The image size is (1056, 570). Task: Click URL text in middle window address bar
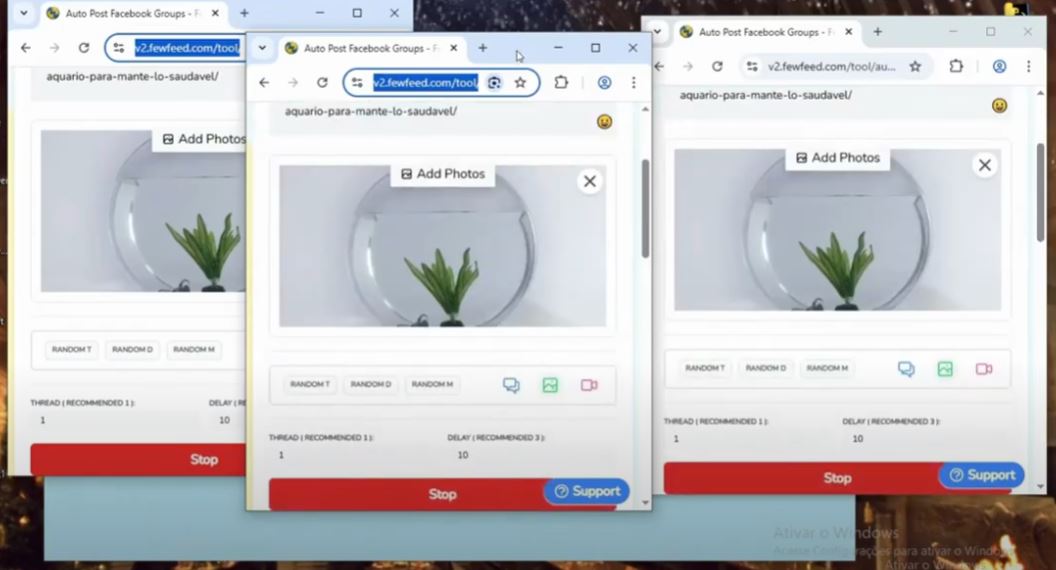[x=426, y=83]
